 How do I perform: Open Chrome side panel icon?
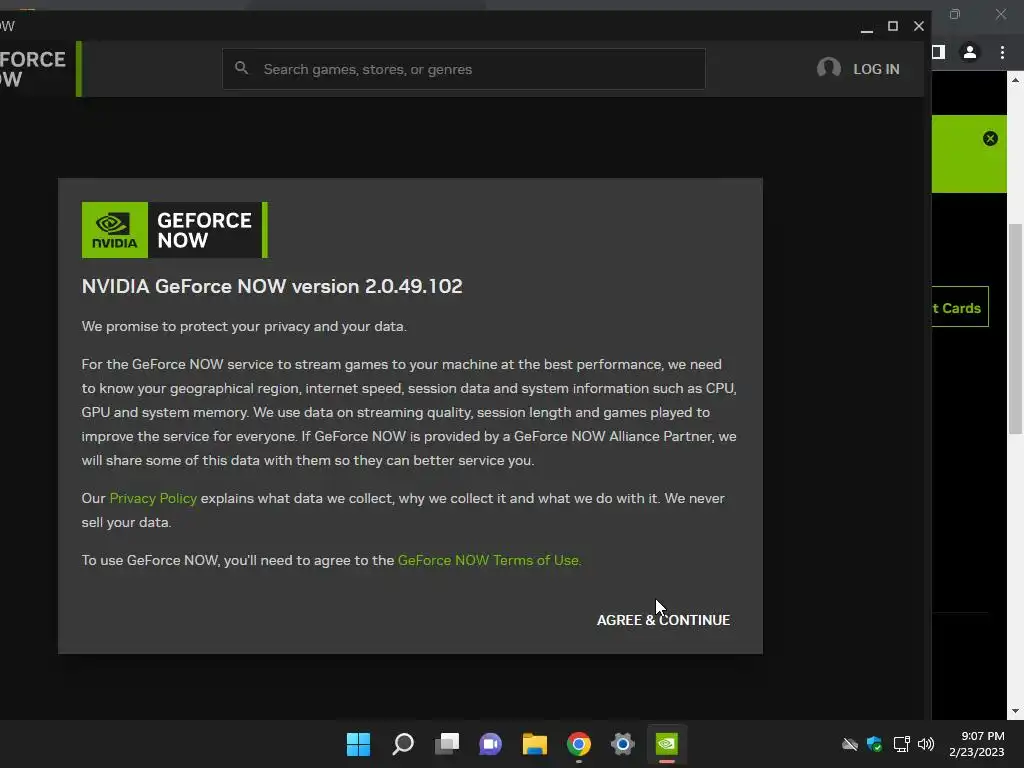click(x=938, y=52)
